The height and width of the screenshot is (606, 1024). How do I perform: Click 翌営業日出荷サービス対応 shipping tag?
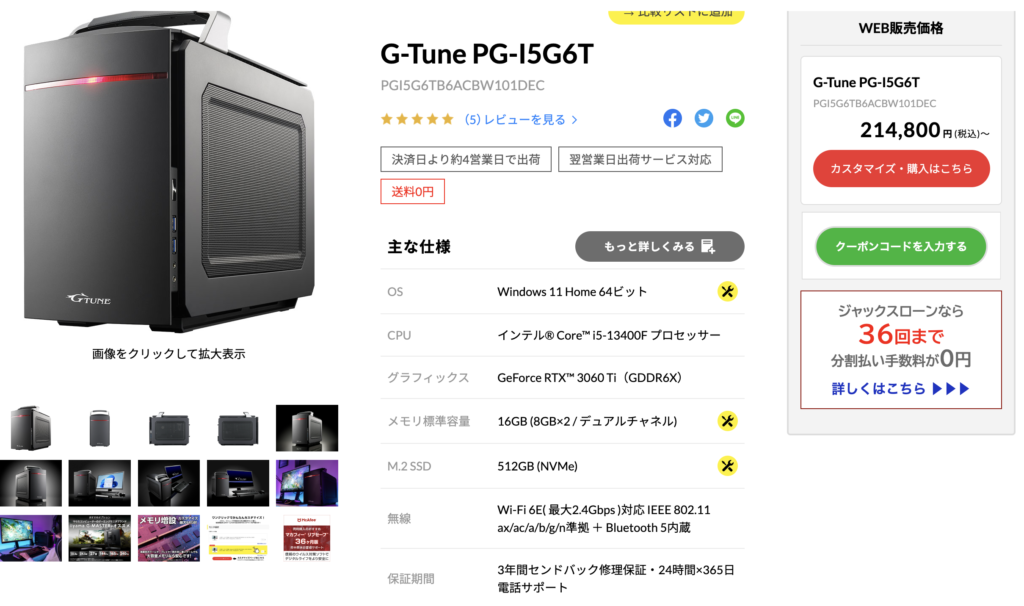(x=640, y=159)
